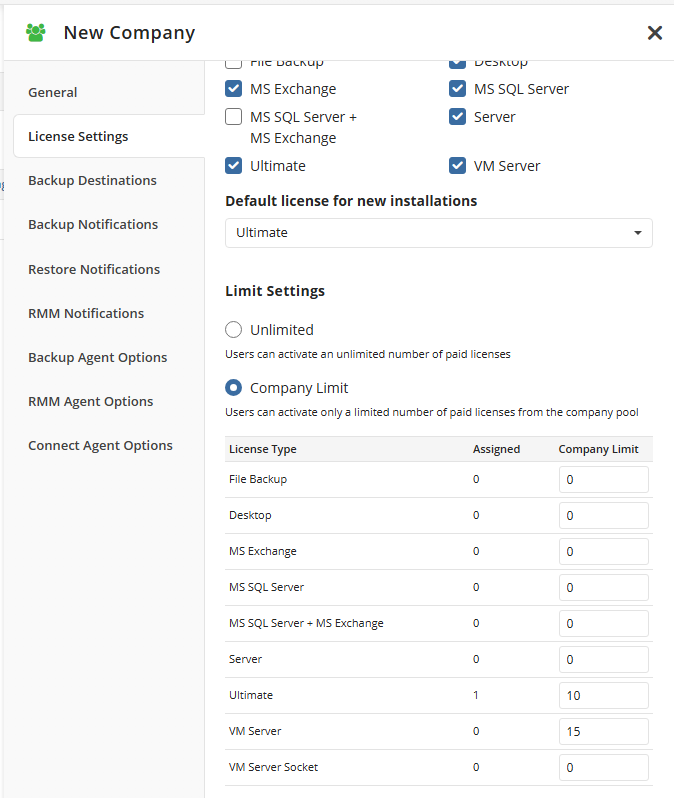
Task: Uncheck the VM Server license checkbox
Action: [x=458, y=166]
